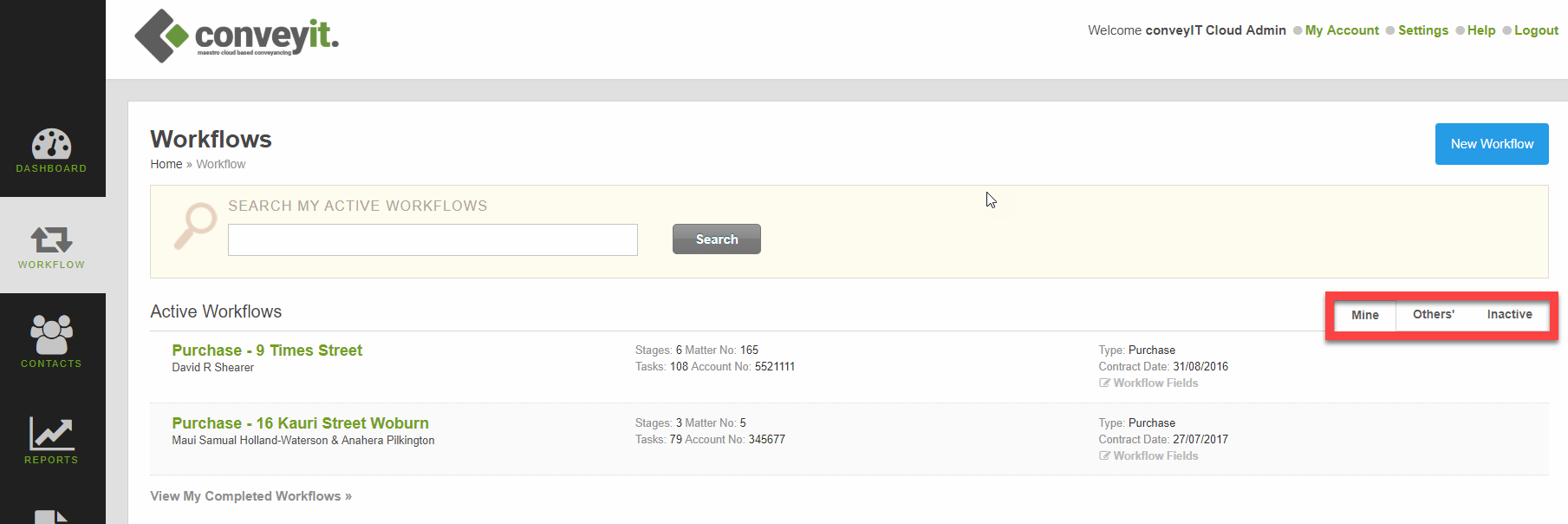Click the partially visible document icon below Reports
The height and width of the screenshot is (524, 1568).
[51, 516]
